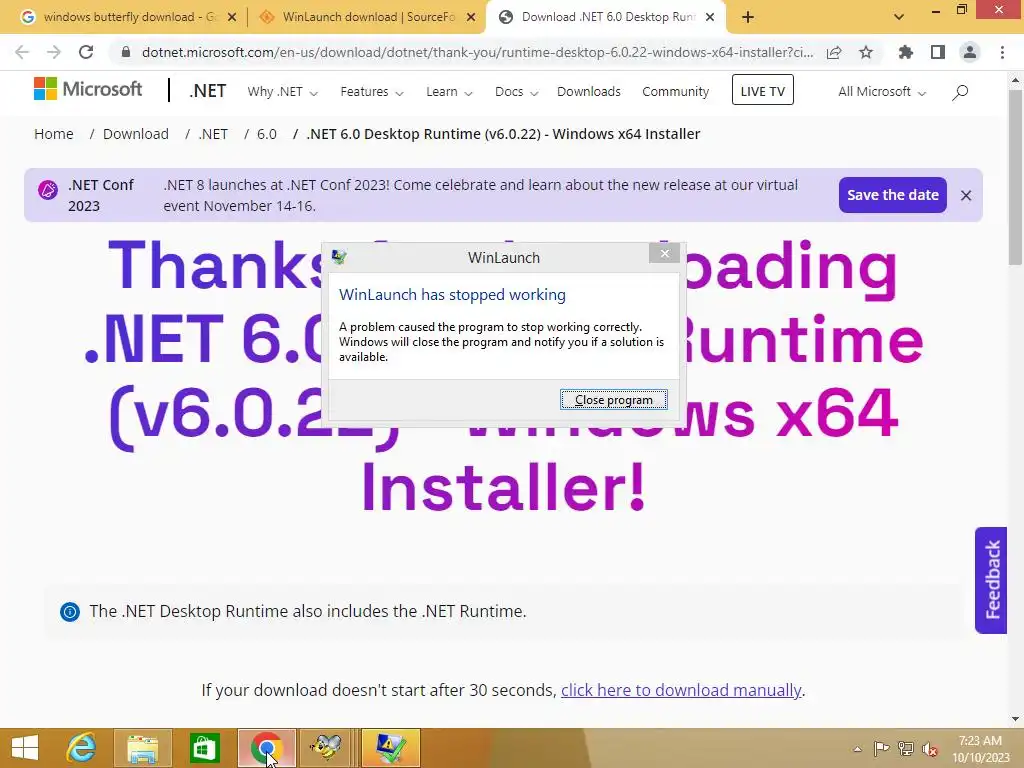Viewport: 1024px width, 768px height.
Task: Show hidden tray icons arrow
Action: (857, 748)
